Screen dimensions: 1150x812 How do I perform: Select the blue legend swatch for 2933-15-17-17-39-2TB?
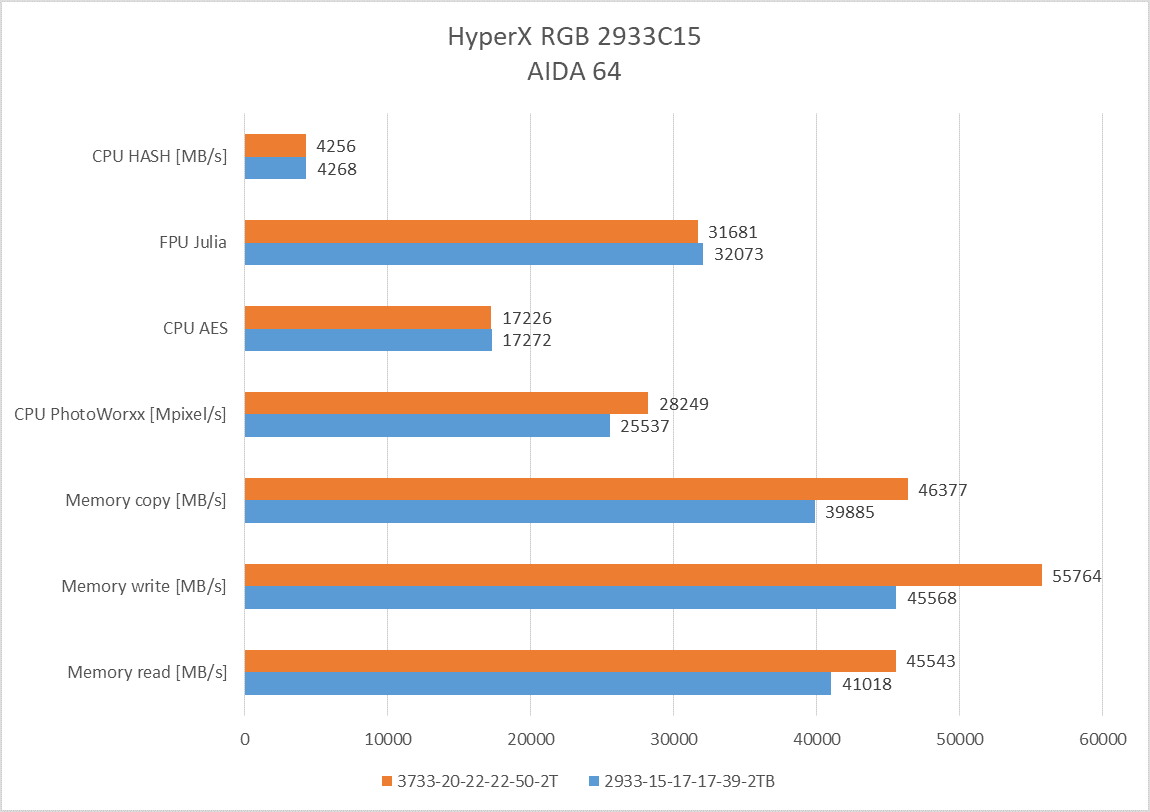(594, 782)
